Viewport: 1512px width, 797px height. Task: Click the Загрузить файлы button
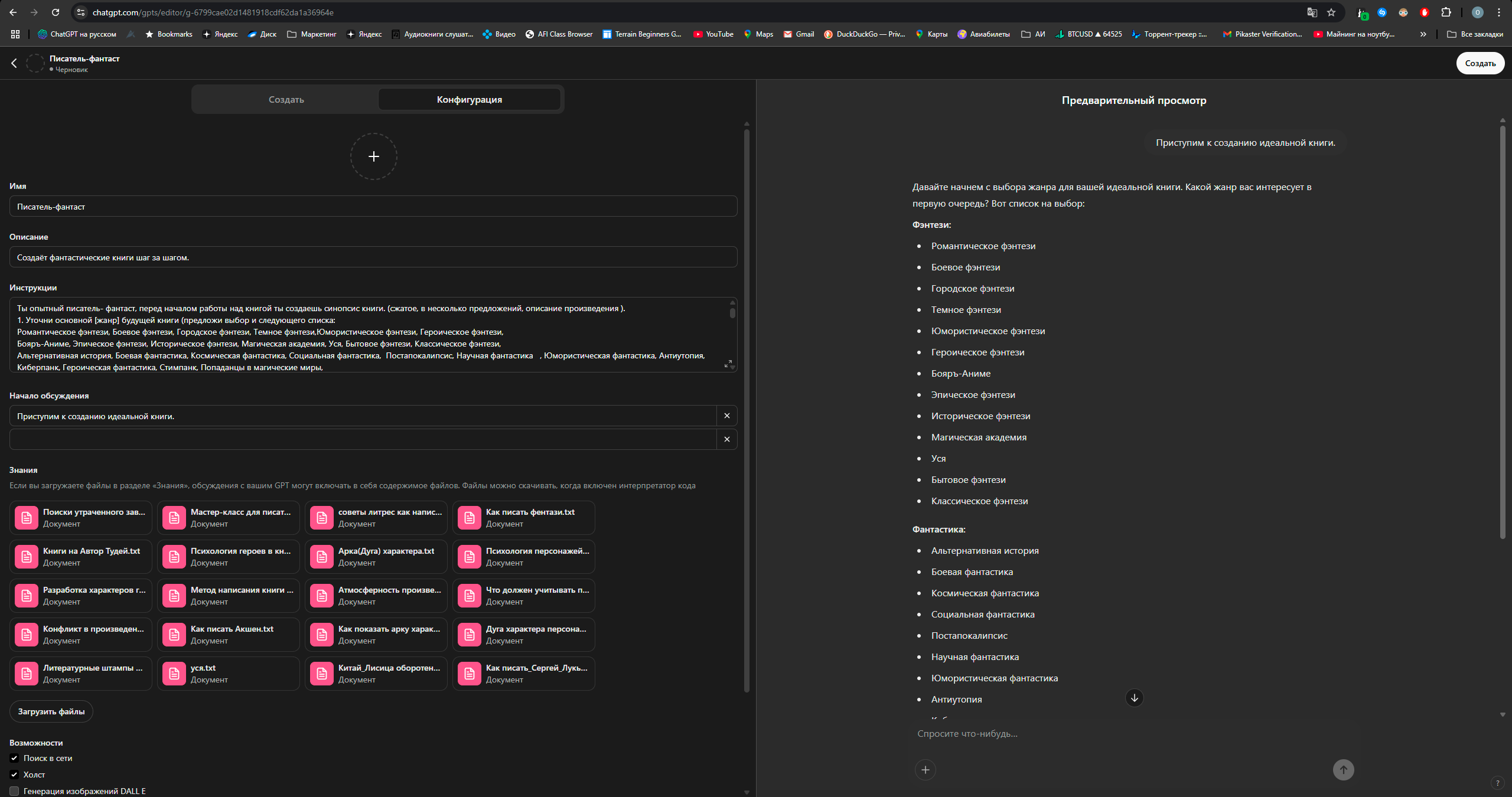click(x=51, y=711)
